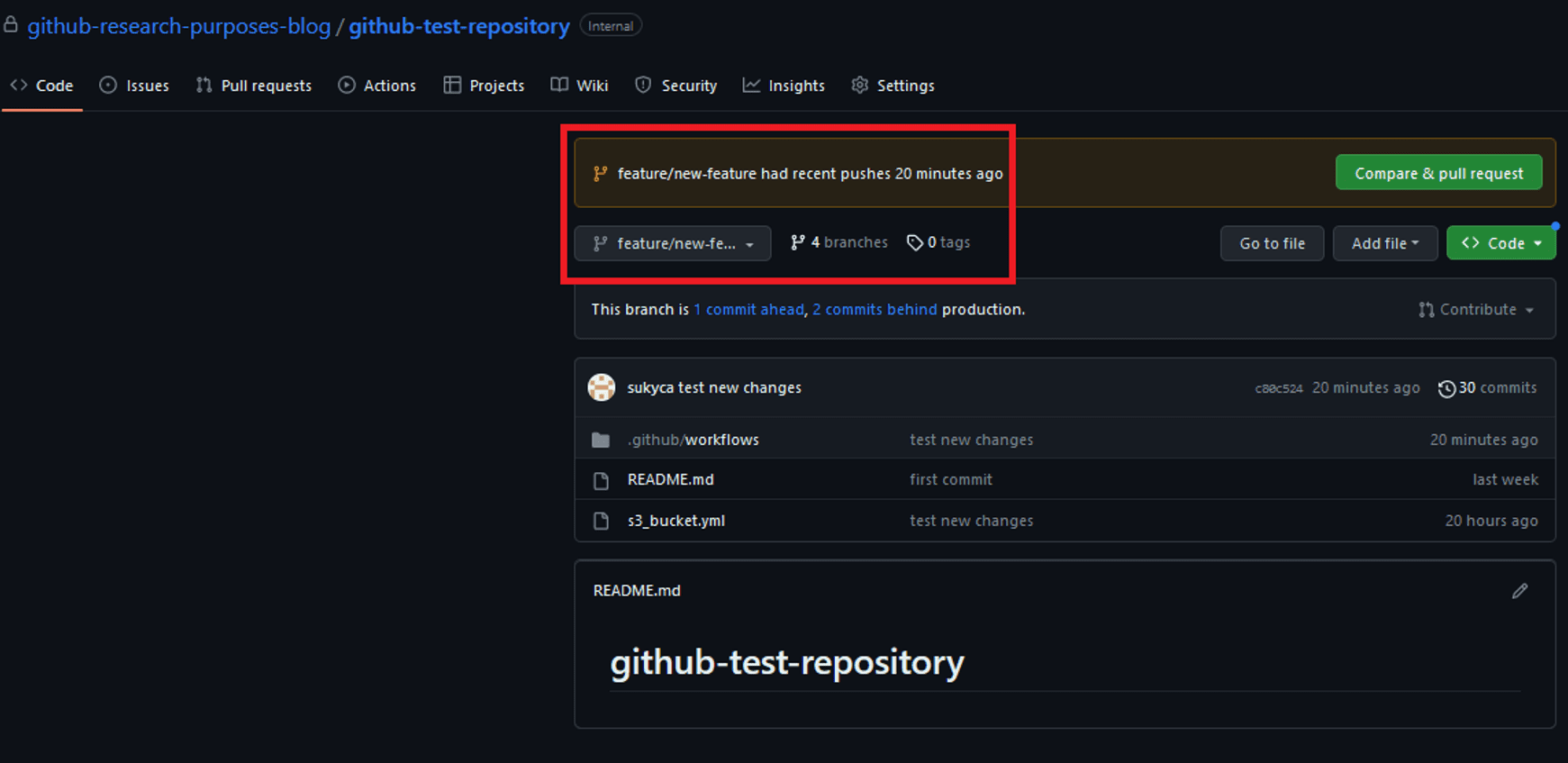Expand the feature/new-fe... branch selector

[673, 243]
